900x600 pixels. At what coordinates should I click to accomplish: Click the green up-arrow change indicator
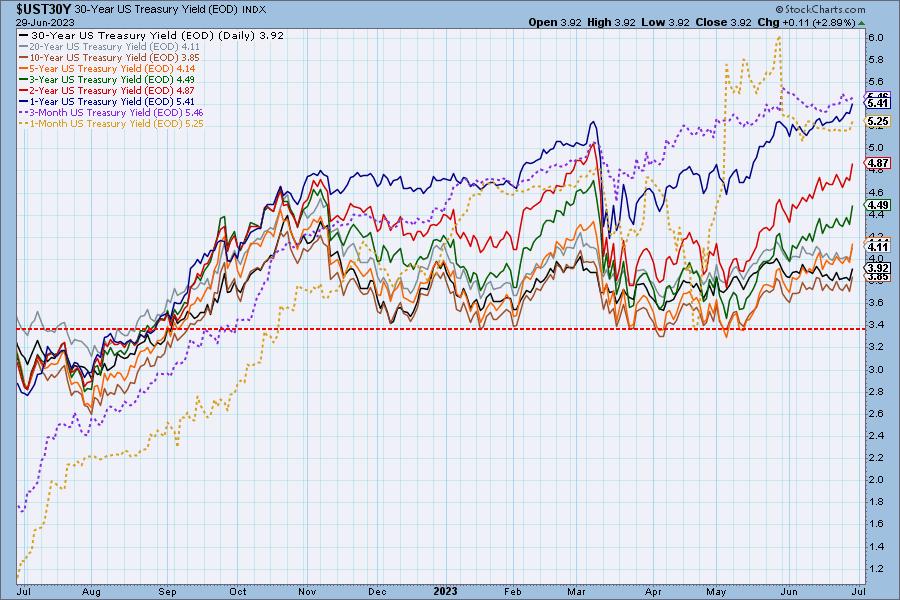coord(862,23)
